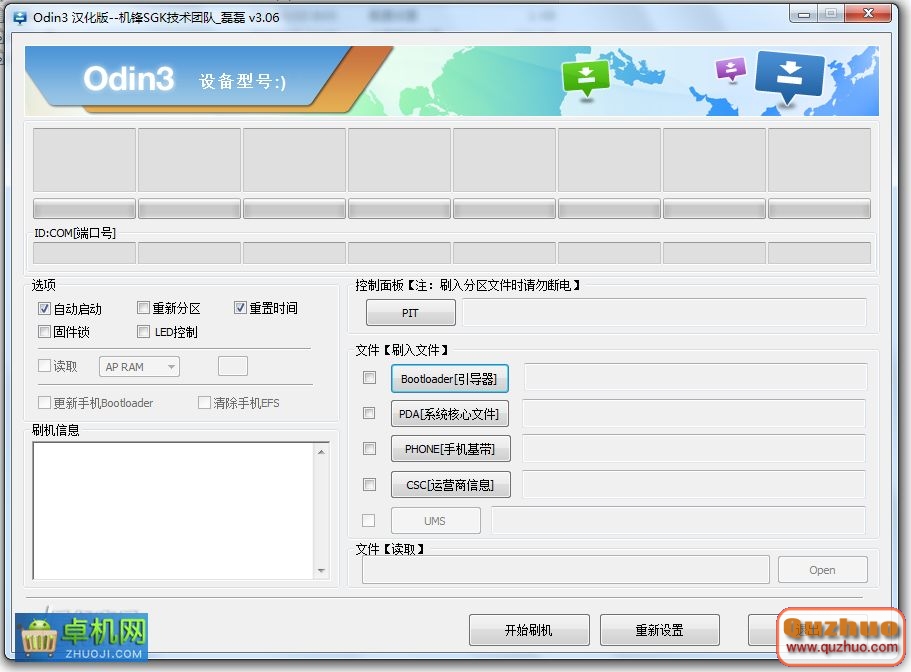Toggle the 自动启动 checkbox
911x672 pixels.
click(x=44, y=308)
